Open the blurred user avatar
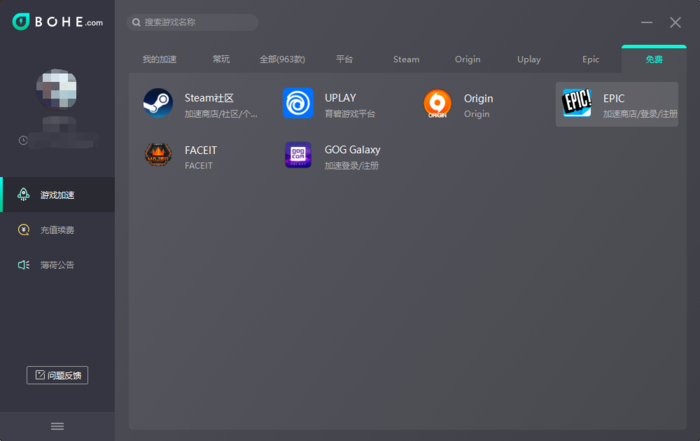The height and width of the screenshot is (441, 700). (56, 89)
